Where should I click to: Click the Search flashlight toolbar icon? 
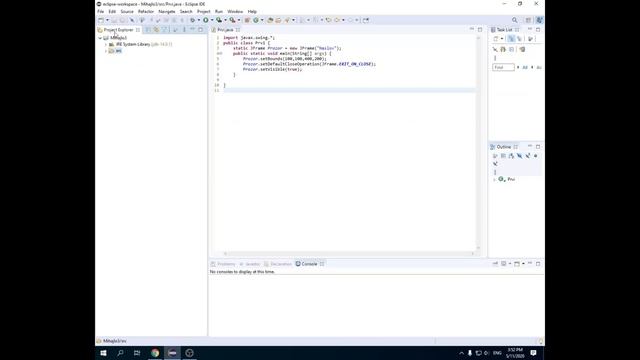point(287,20)
